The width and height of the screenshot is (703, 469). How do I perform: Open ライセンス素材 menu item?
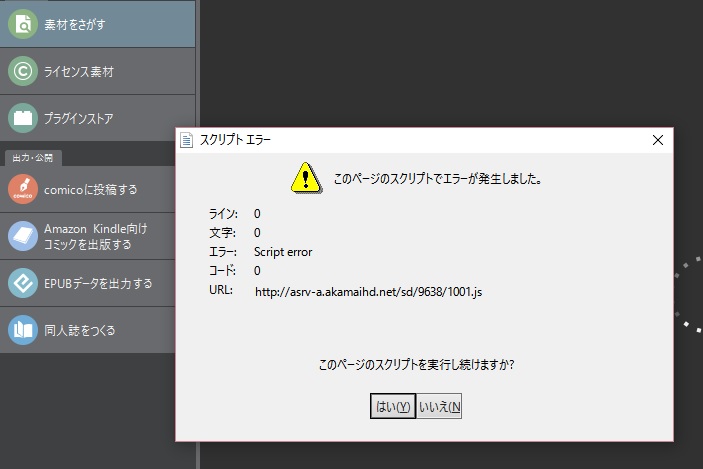pyautogui.click(x=97, y=71)
